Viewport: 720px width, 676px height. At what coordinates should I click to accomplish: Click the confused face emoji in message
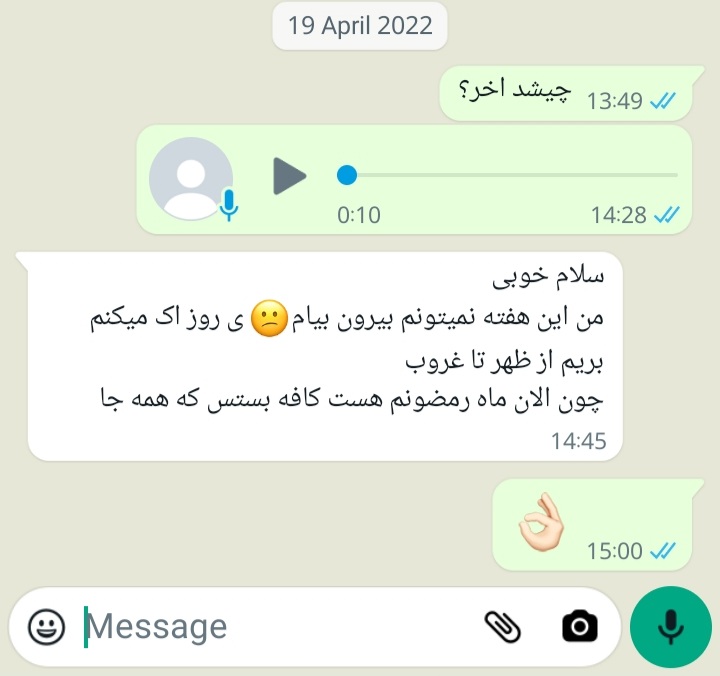(269, 318)
